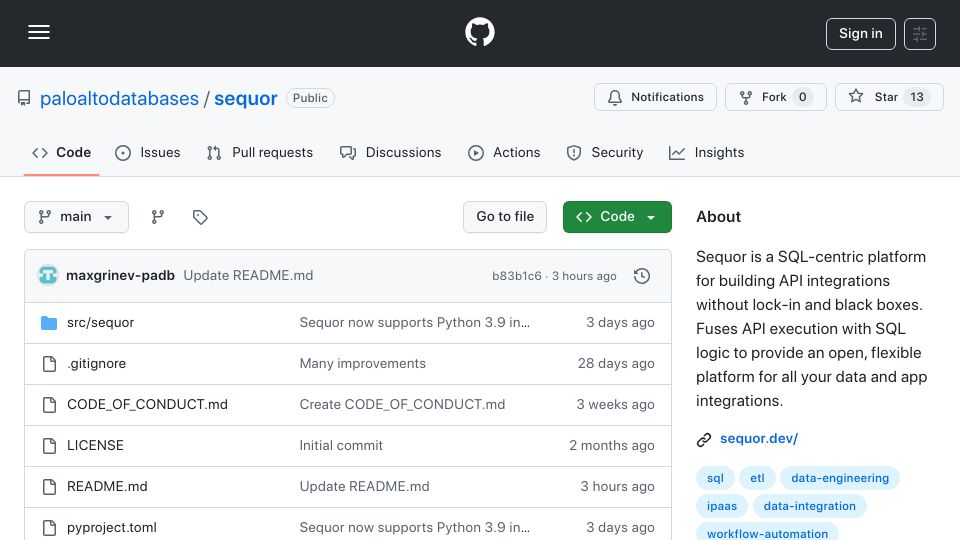Click the file icon beside pyproject.toml
The width and height of the screenshot is (960, 540).
(49, 528)
